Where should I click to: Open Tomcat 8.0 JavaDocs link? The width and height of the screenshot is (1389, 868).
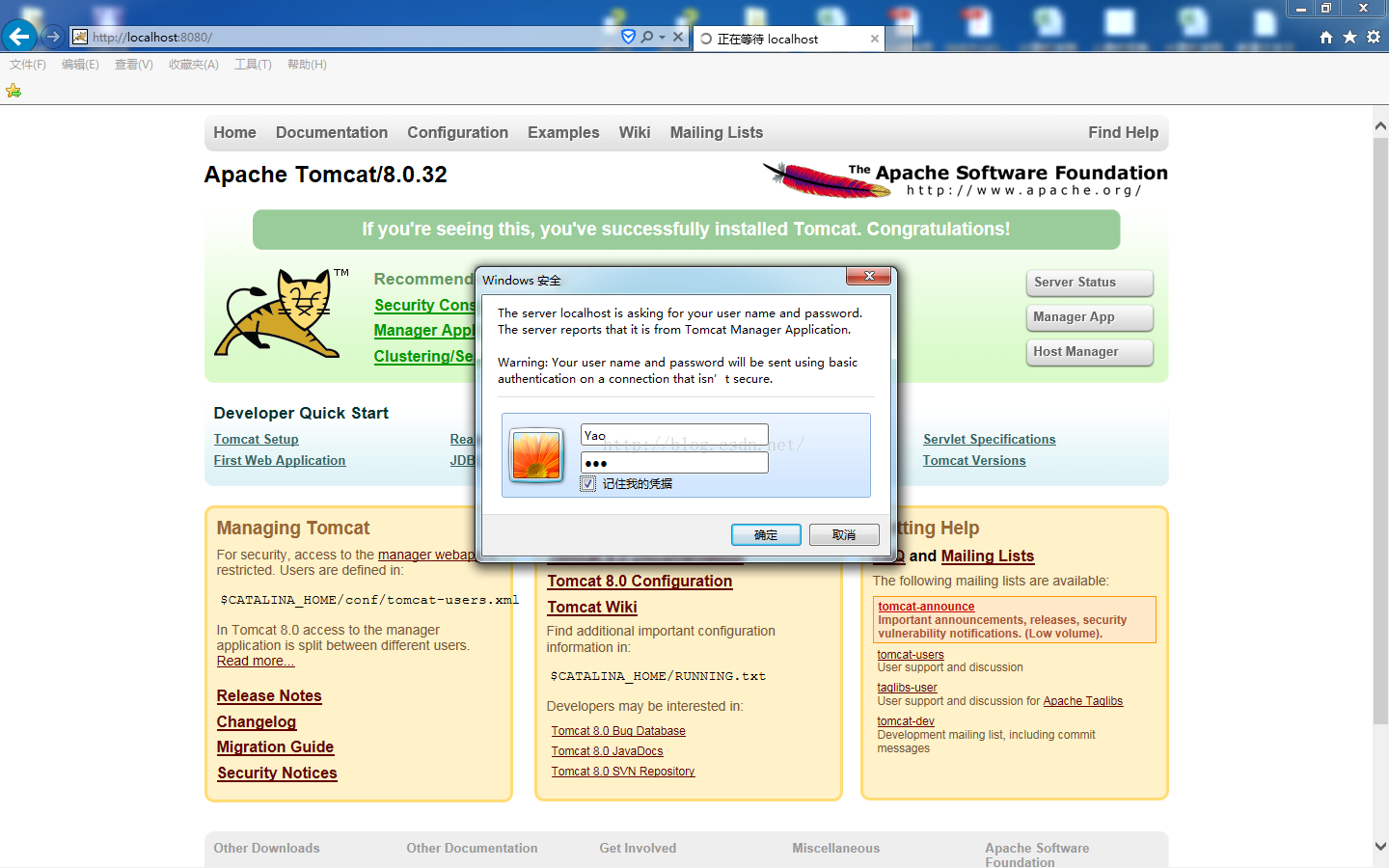[x=607, y=751]
